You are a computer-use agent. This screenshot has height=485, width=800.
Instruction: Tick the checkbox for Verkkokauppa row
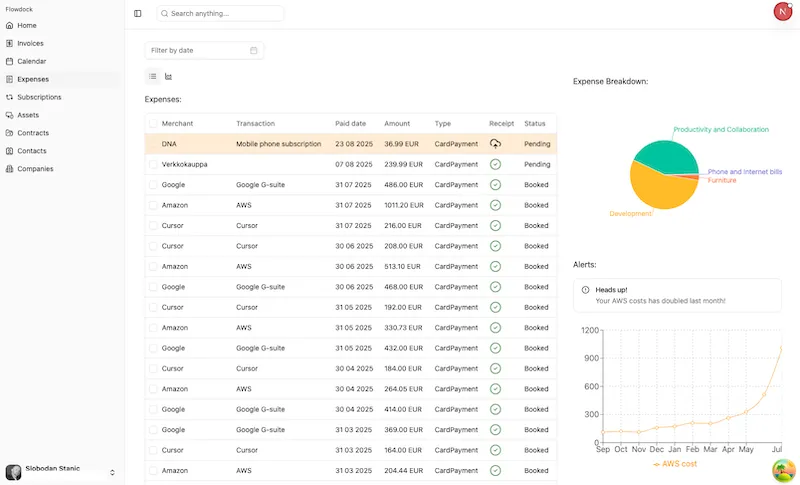(153, 164)
